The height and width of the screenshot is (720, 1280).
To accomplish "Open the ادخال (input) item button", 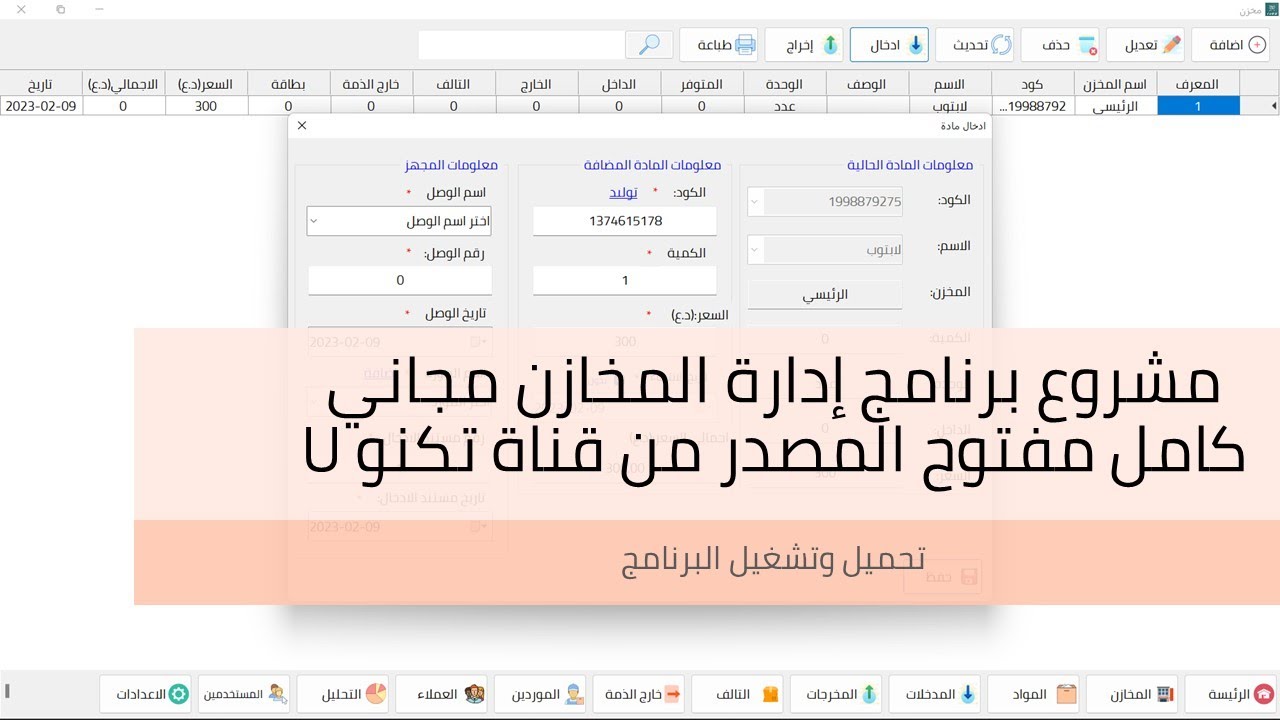I will click(889, 45).
